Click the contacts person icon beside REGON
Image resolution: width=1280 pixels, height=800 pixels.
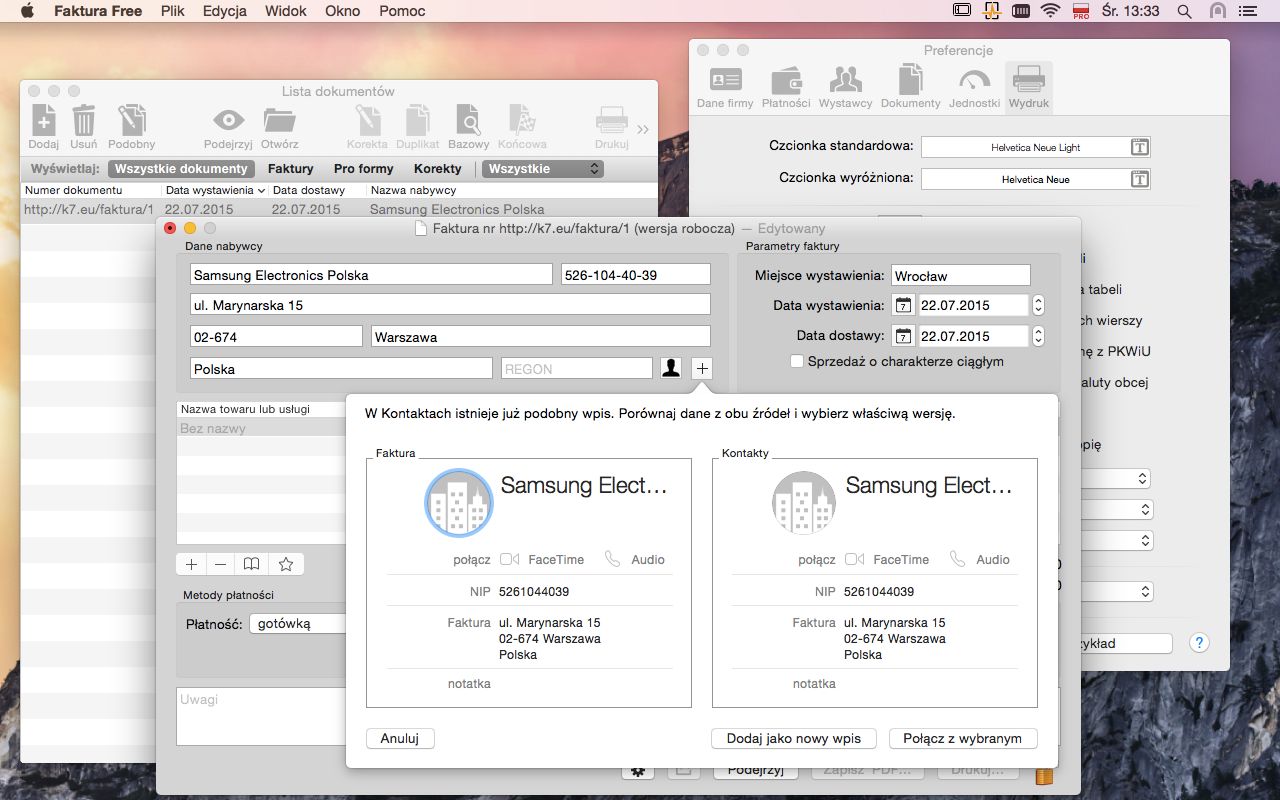pyautogui.click(x=671, y=368)
